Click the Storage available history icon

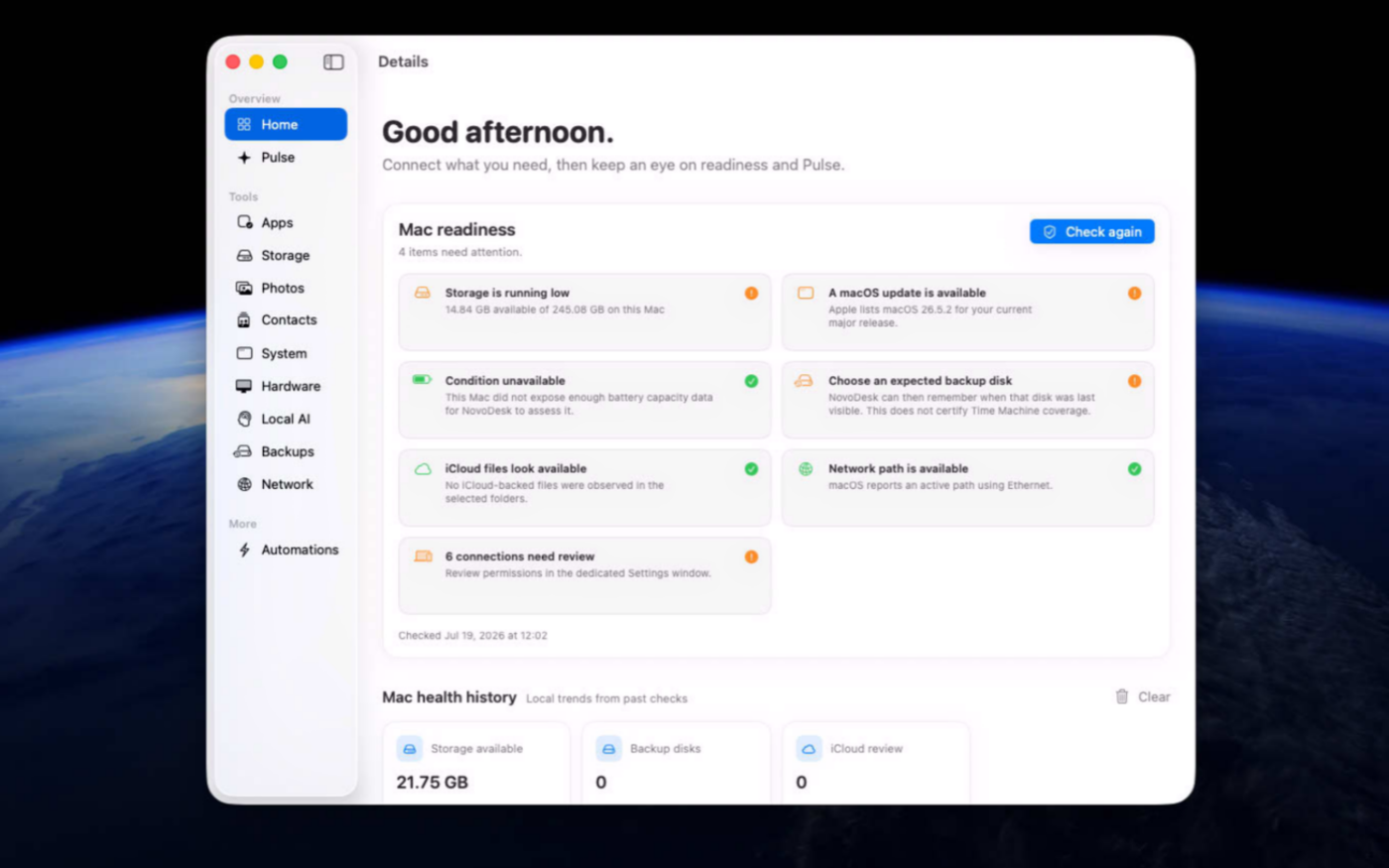point(410,749)
